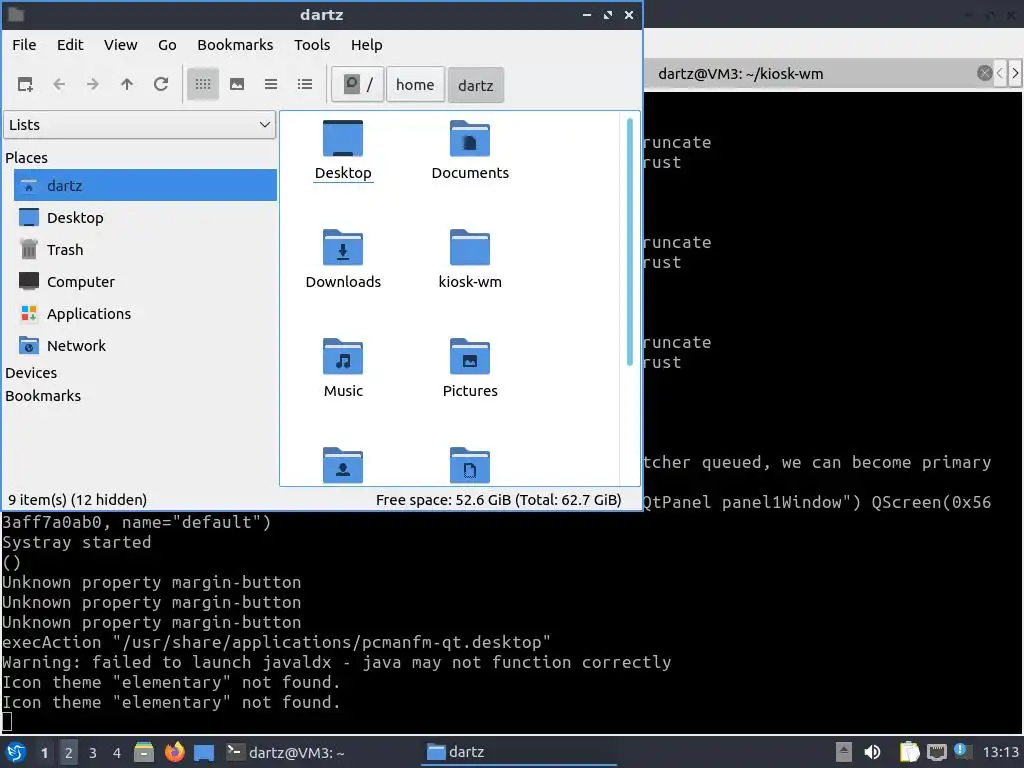Select the Downloads folder icon
Image resolution: width=1024 pixels, height=768 pixels.
[x=343, y=259]
